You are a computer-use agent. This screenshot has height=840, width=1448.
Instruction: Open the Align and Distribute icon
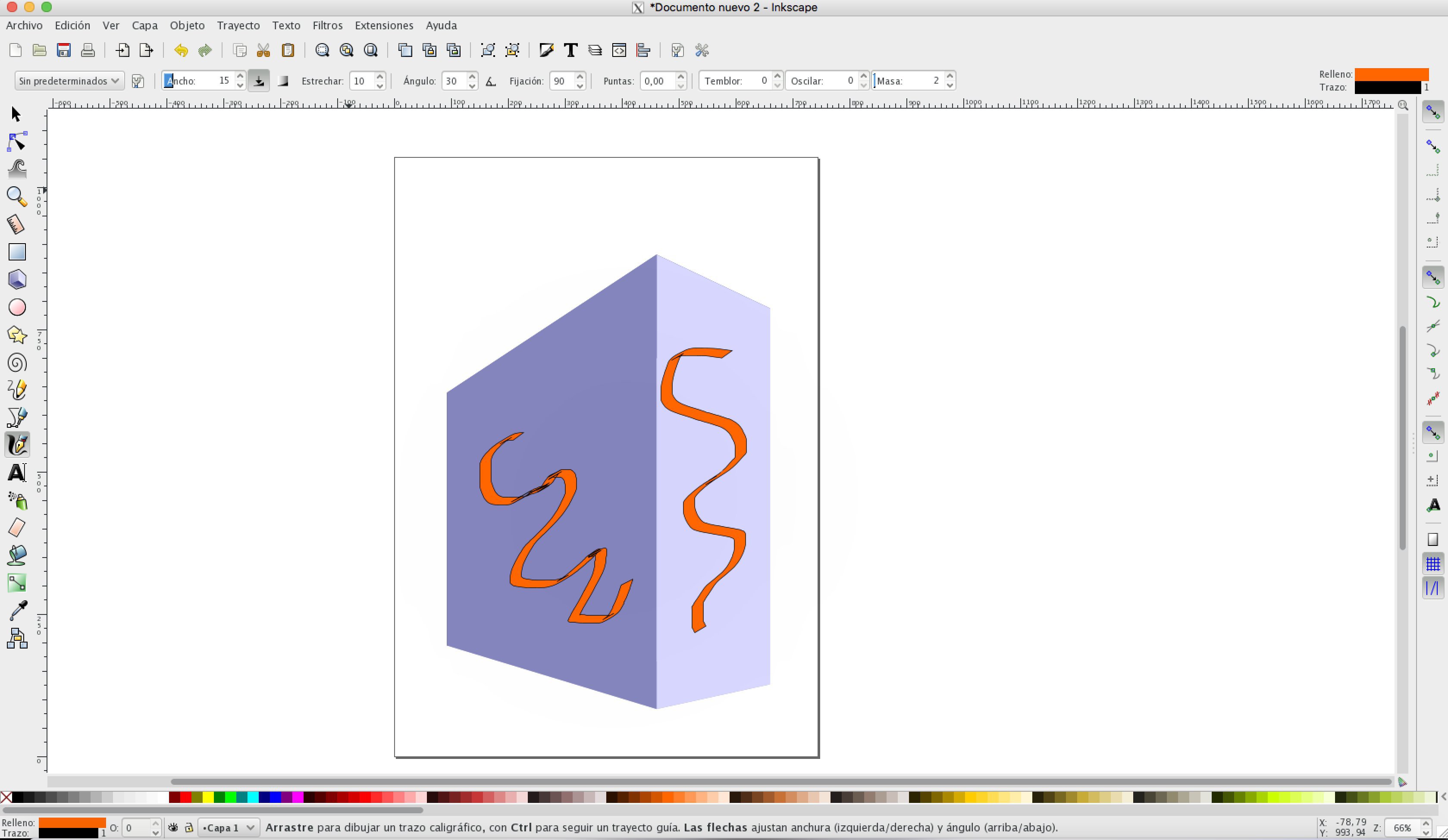[x=643, y=50]
